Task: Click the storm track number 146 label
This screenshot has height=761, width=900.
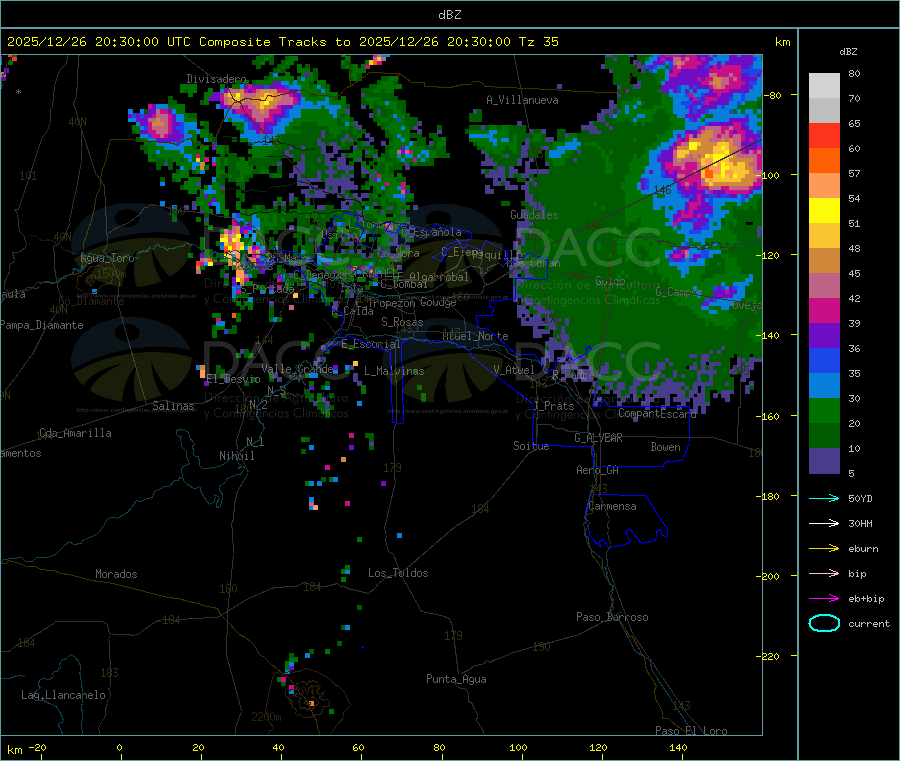Action: click(x=662, y=189)
